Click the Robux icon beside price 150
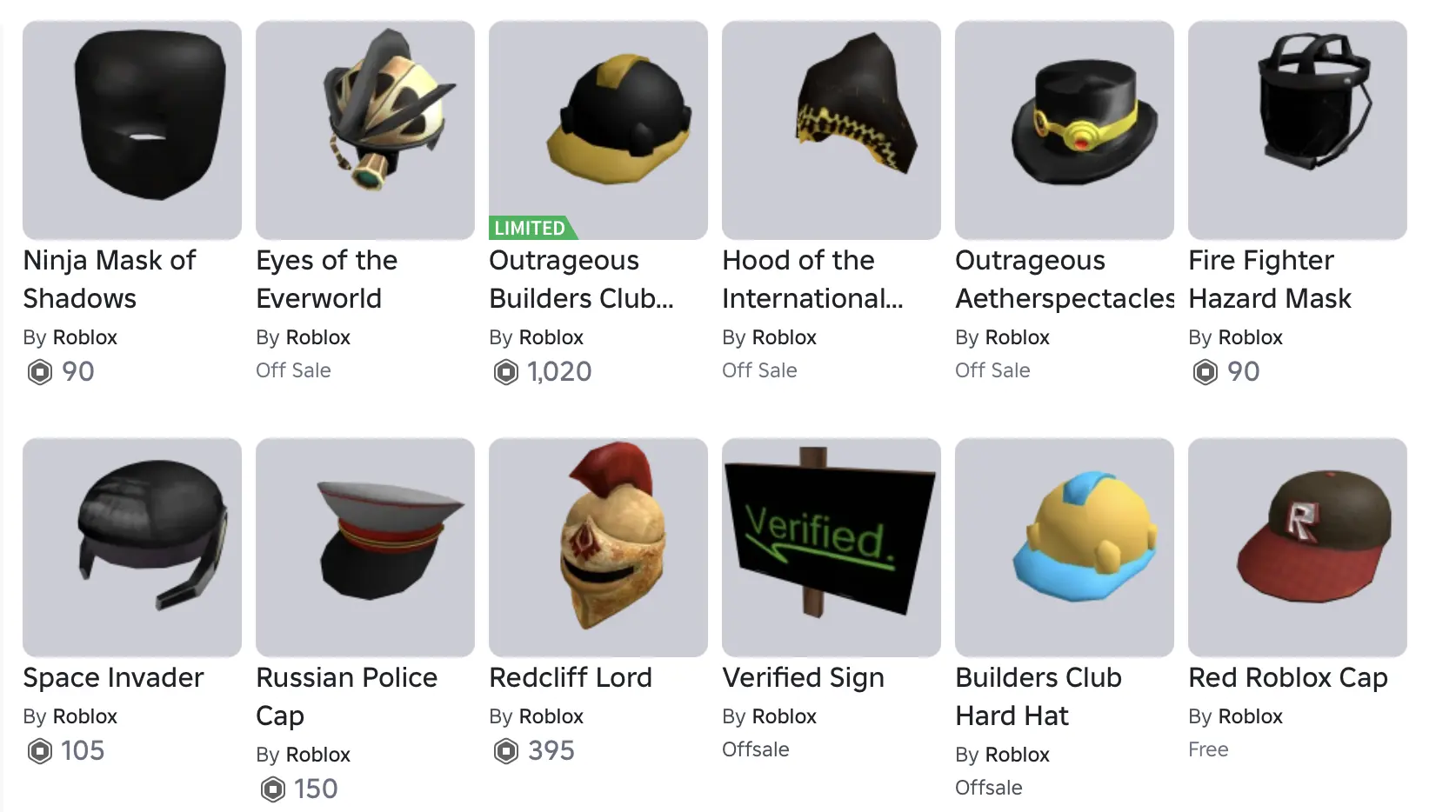 click(x=273, y=789)
